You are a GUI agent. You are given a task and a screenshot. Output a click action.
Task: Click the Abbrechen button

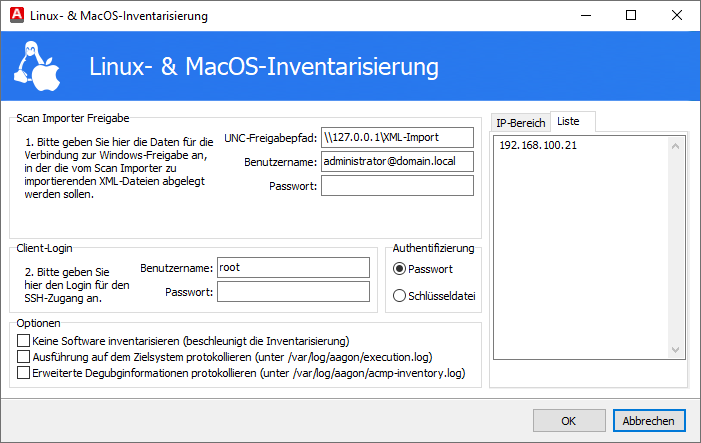tap(649, 421)
